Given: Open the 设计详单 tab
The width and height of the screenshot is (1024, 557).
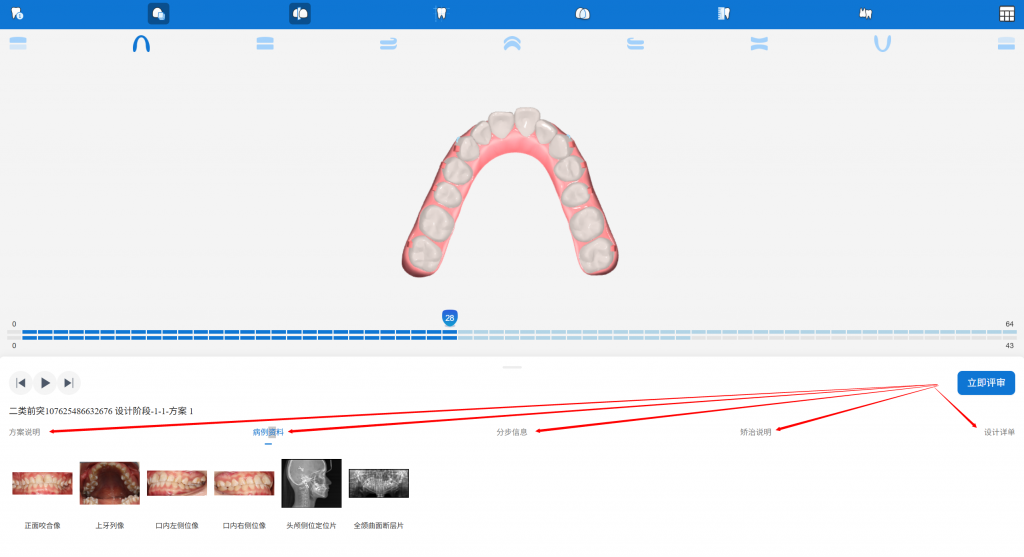Looking at the screenshot, I should pos(998,432).
